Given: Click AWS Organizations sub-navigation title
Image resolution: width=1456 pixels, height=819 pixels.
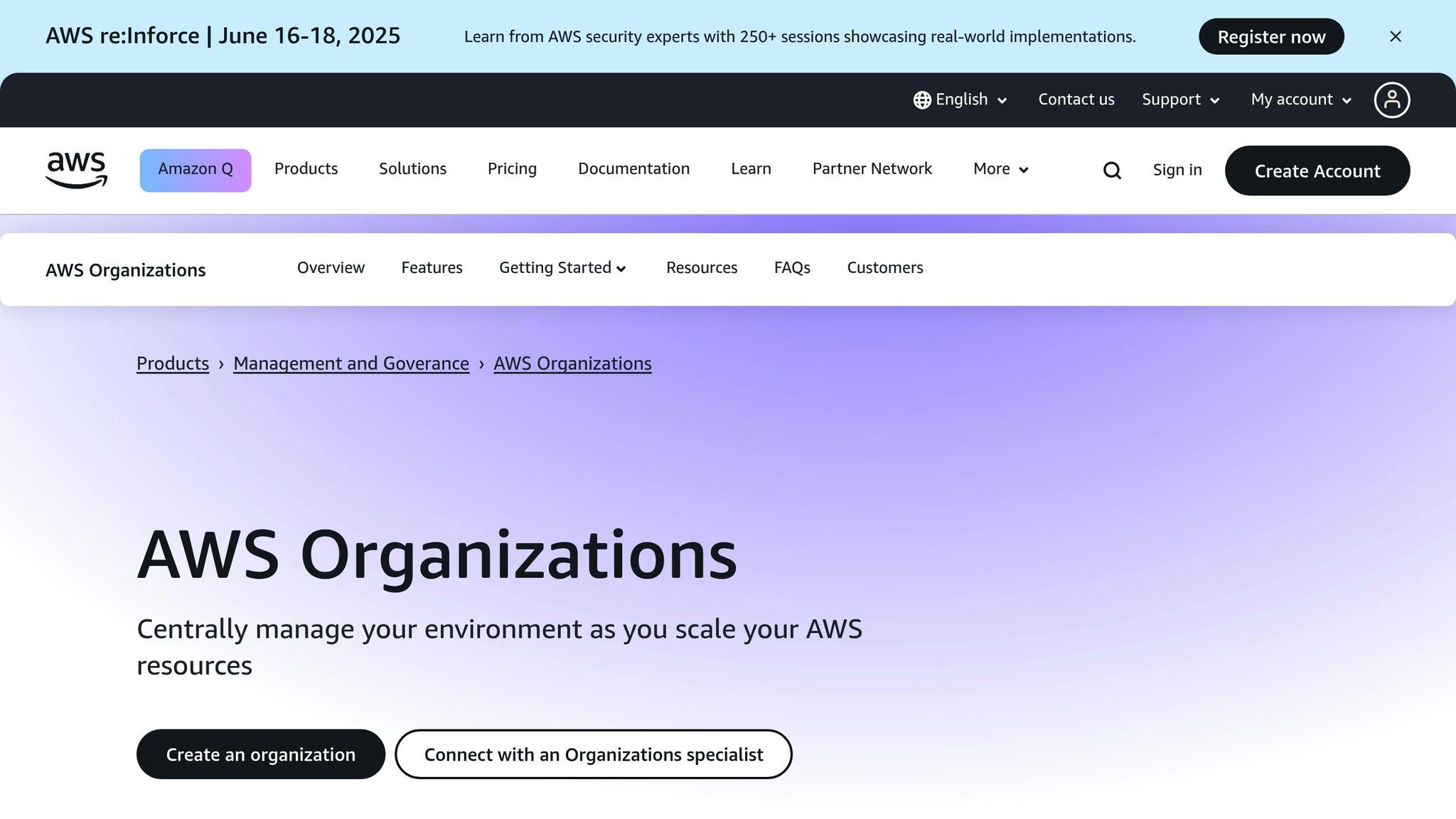Looking at the screenshot, I should tap(125, 270).
